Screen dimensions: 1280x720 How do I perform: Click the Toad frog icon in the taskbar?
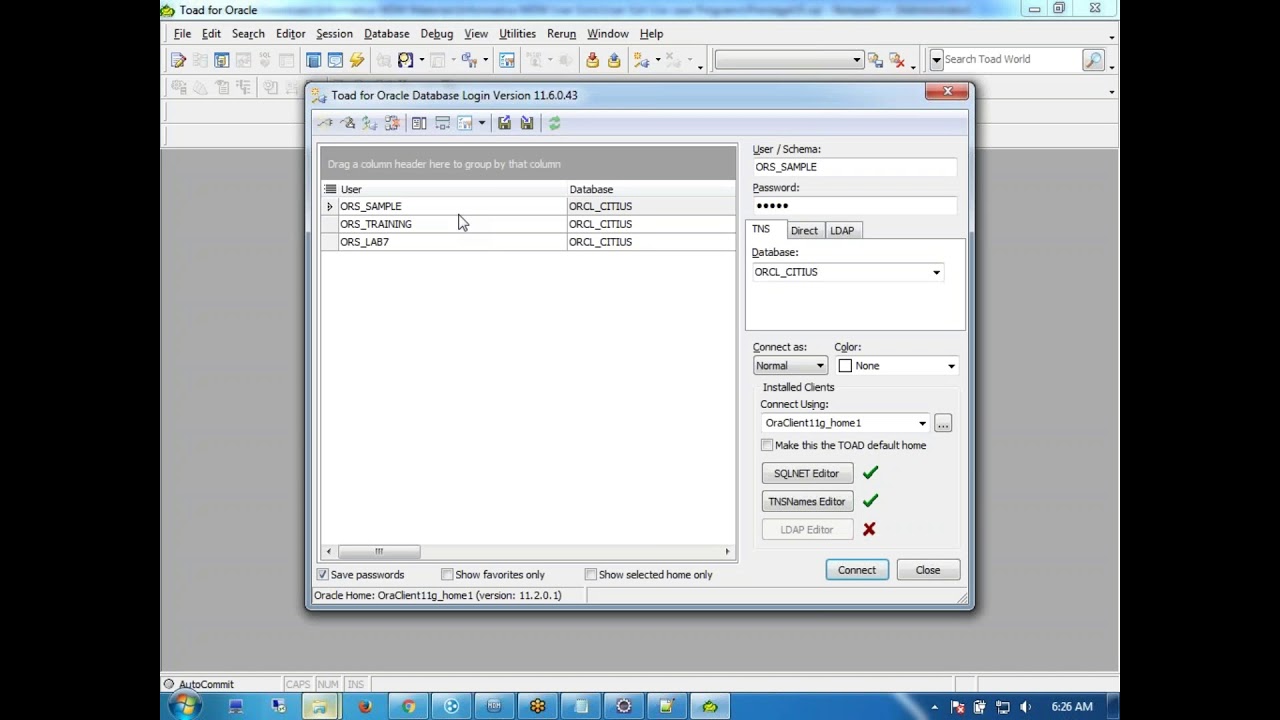[x=710, y=706]
